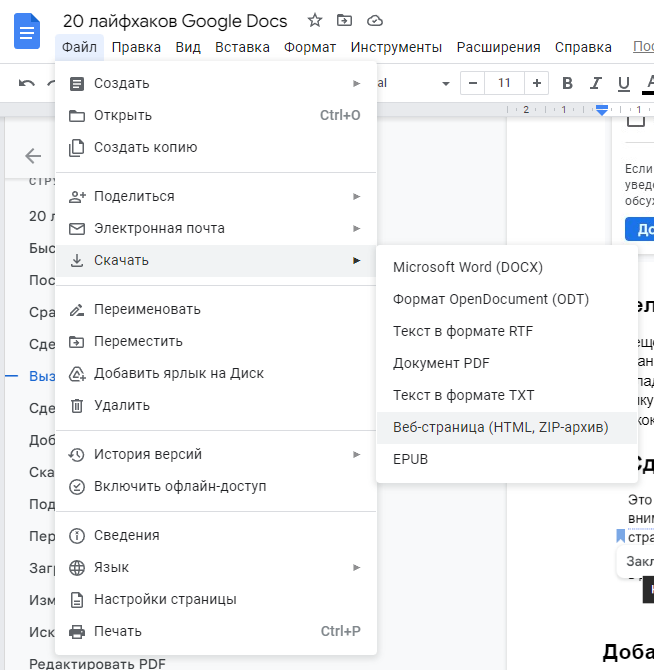Open the Вид menu

click(188, 47)
